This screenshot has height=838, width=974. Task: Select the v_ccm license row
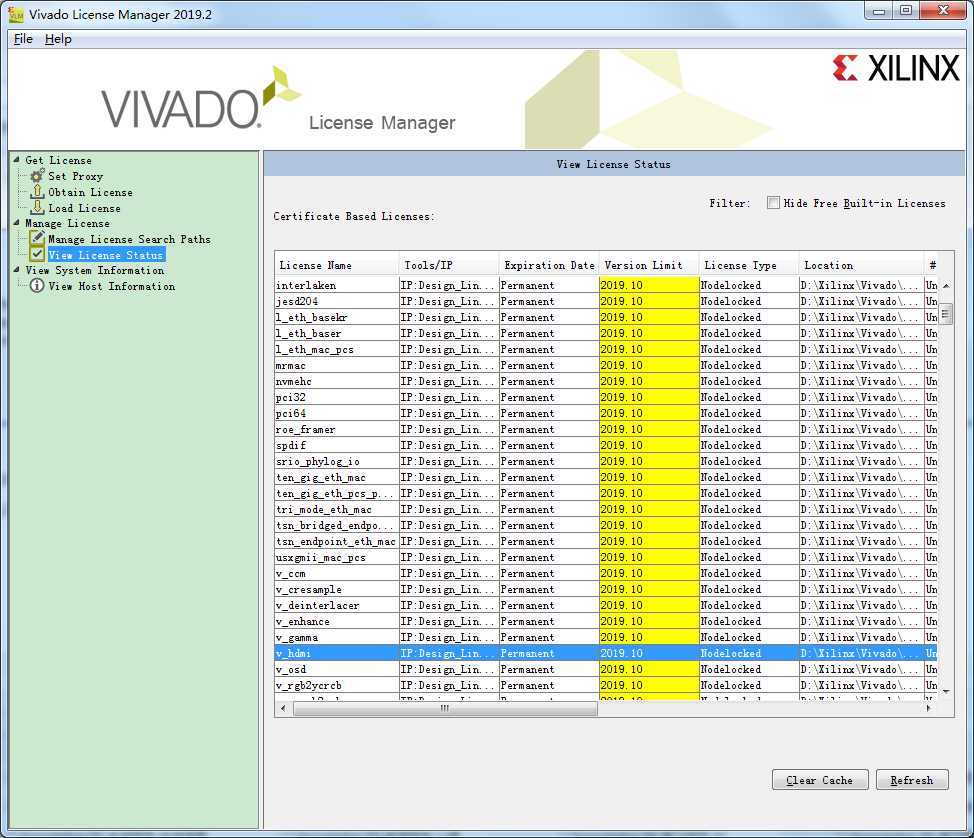[606, 573]
